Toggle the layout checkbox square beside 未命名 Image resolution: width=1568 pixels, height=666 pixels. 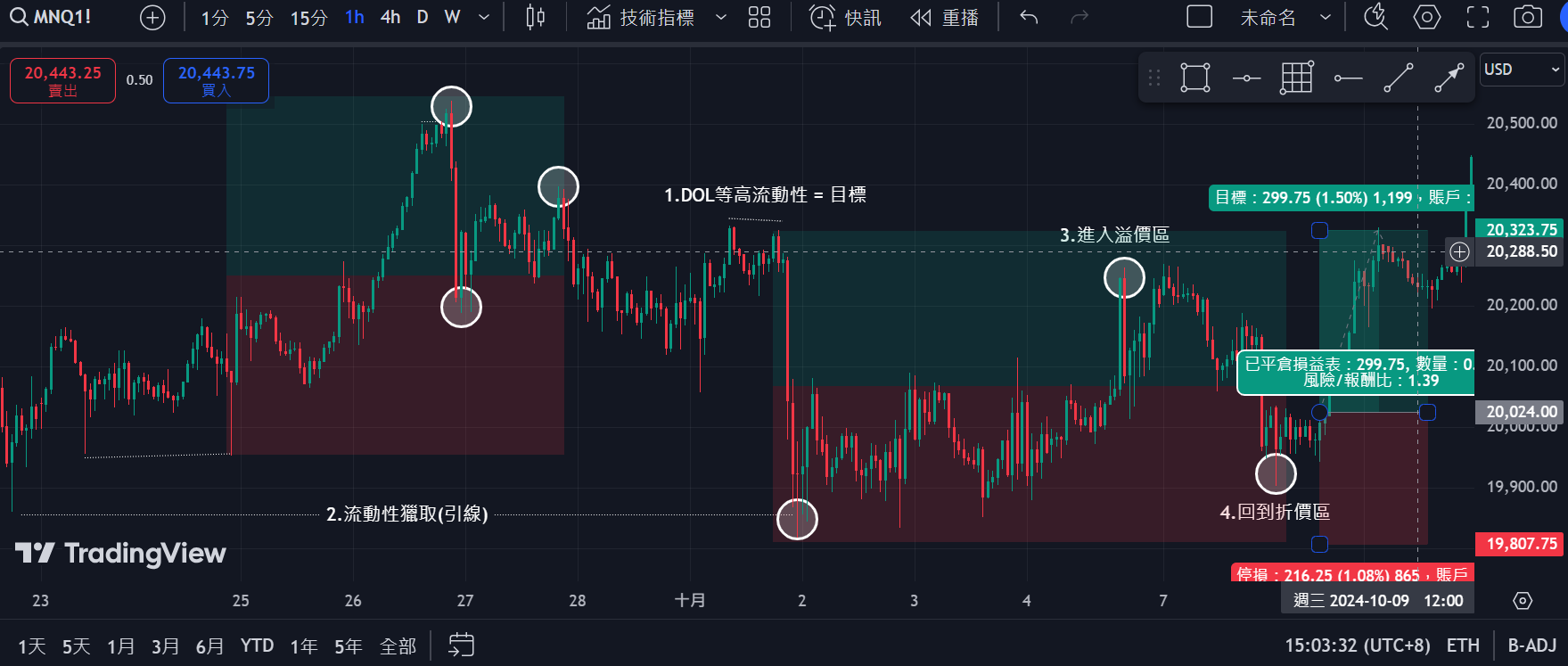point(1199,17)
